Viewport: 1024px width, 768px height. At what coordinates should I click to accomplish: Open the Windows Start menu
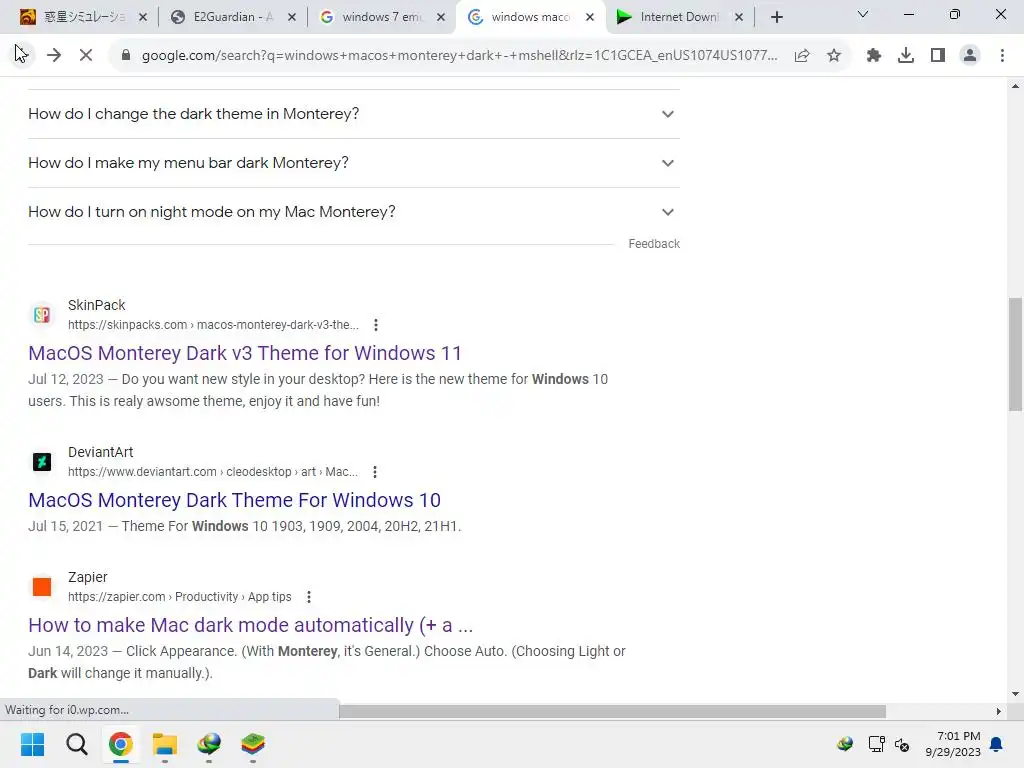32,744
